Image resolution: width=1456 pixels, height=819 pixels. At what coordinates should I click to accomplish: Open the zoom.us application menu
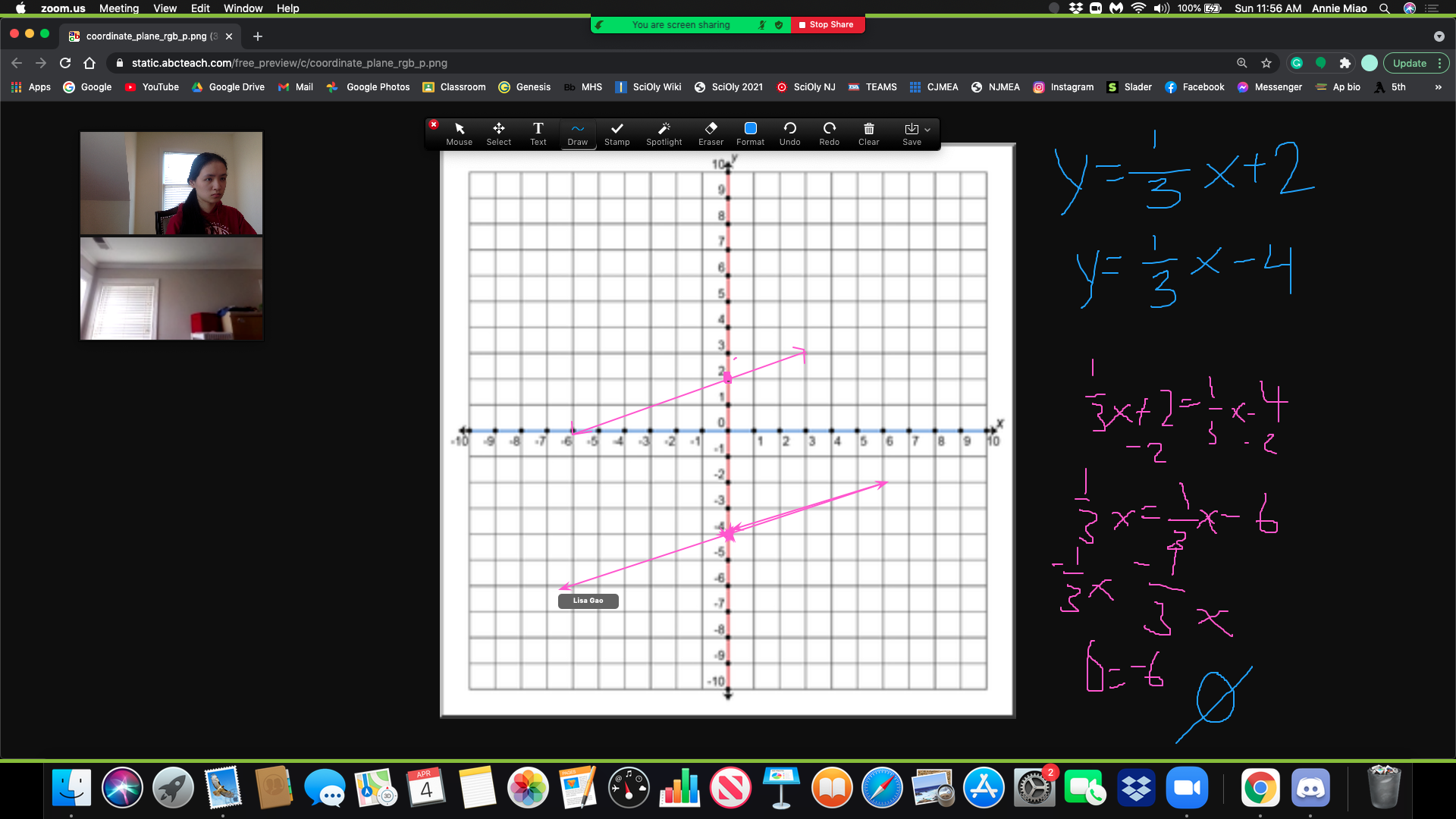pos(63,8)
